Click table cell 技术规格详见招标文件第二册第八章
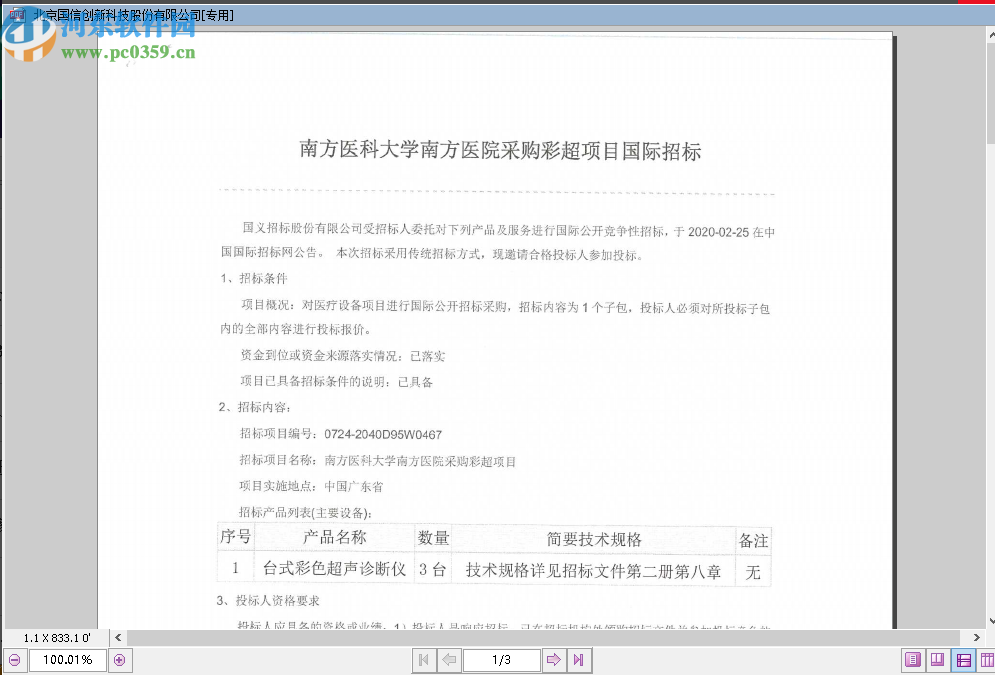 pyautogui.click(x=593, y=571)
